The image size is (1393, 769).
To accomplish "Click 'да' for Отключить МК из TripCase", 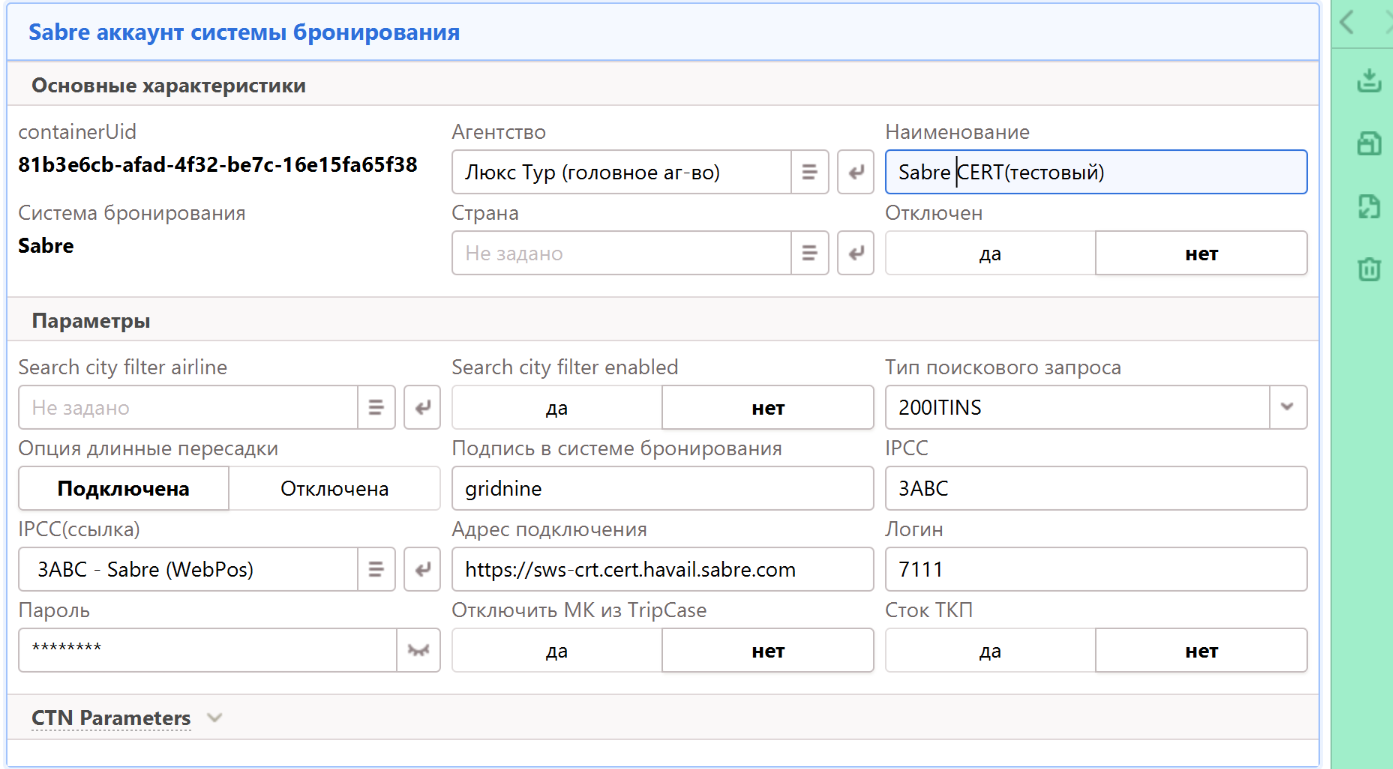I will (557, 651).
